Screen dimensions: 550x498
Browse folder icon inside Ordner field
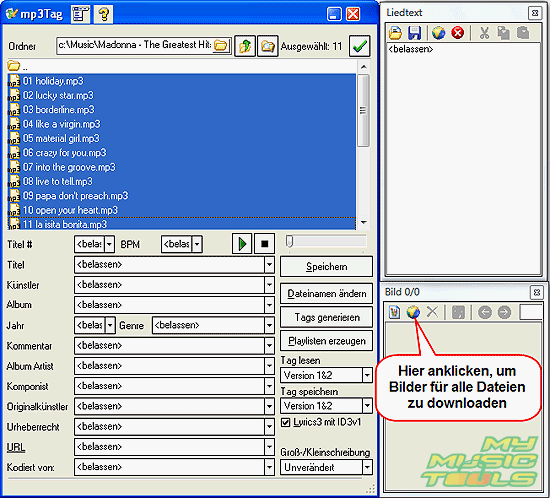(x=221, y=45)
